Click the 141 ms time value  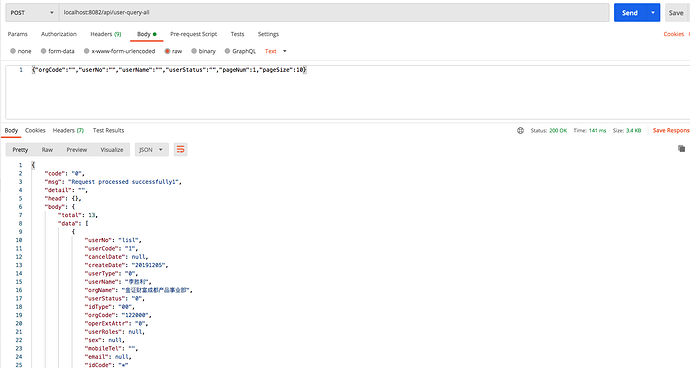click(x=598, y=130)
